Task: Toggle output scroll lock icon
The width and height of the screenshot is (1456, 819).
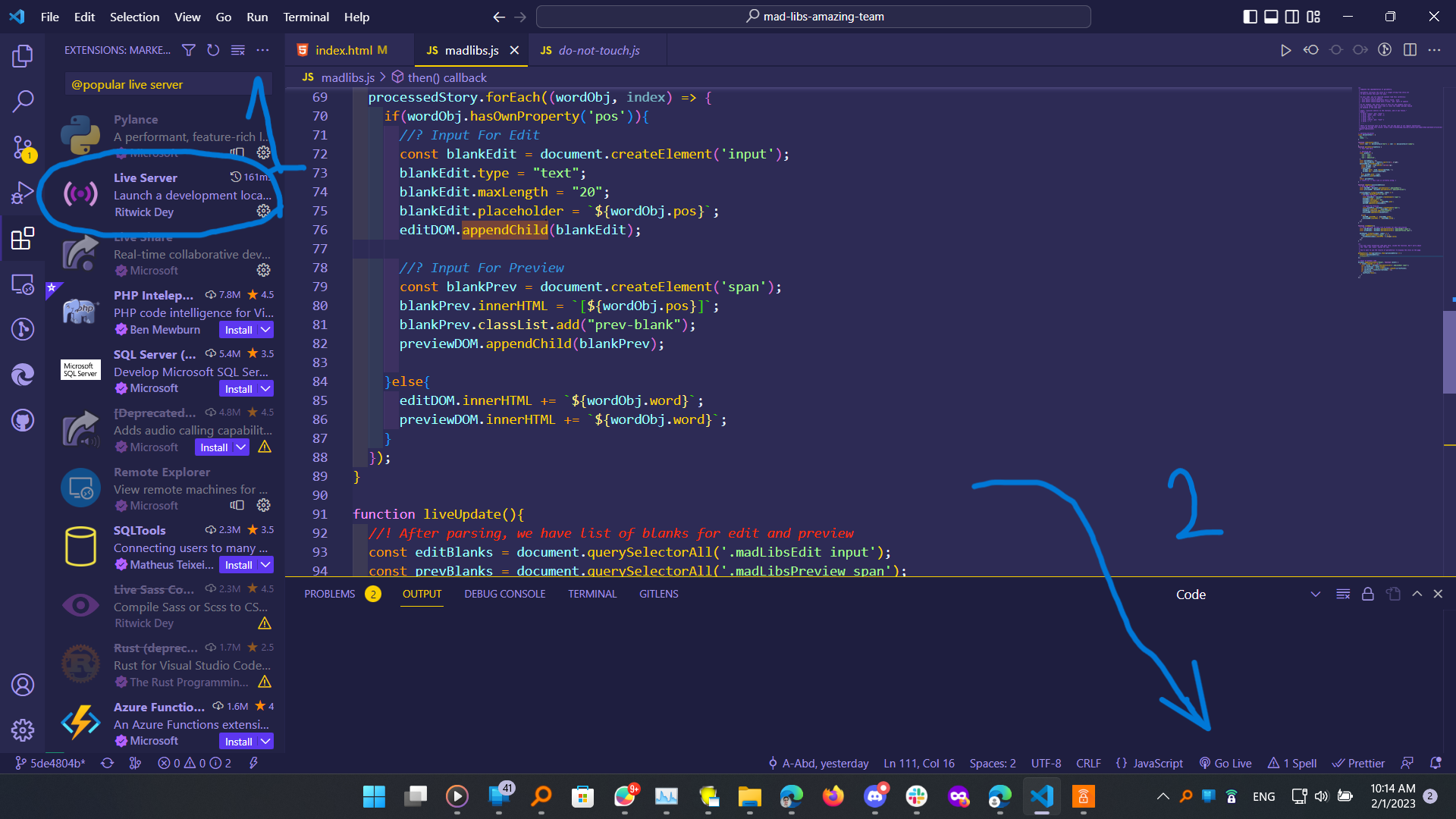Action: [1367, 594]
